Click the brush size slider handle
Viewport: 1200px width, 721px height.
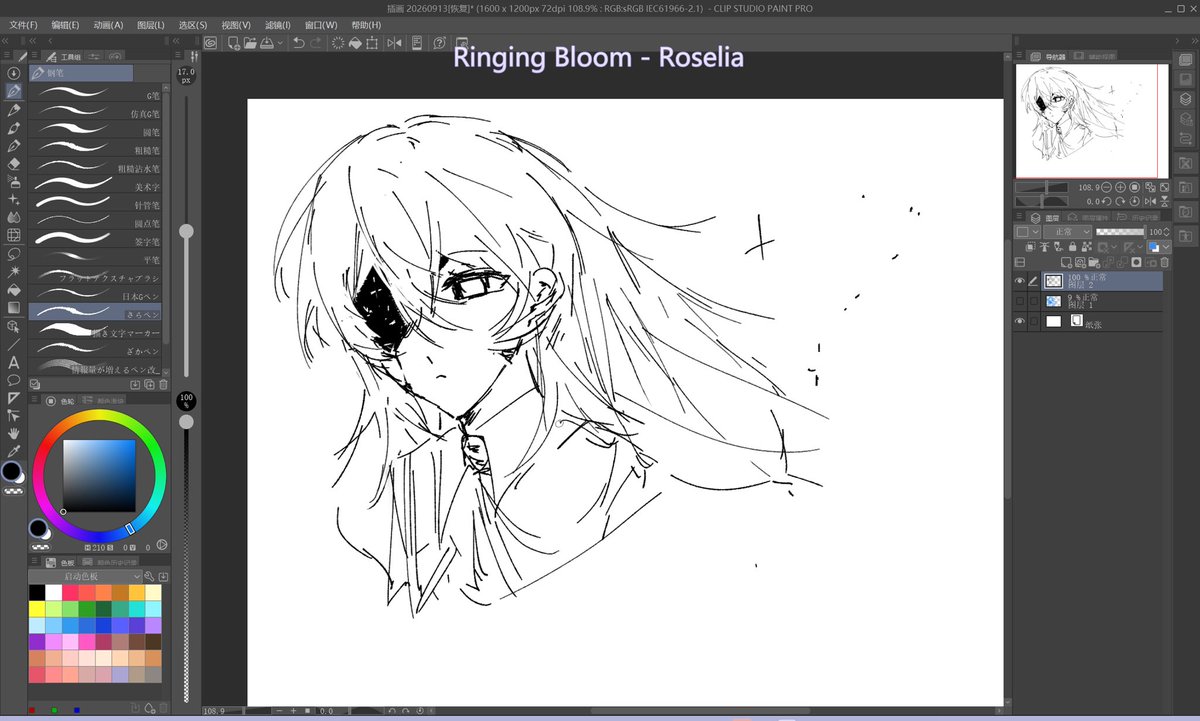coord(186,231)
